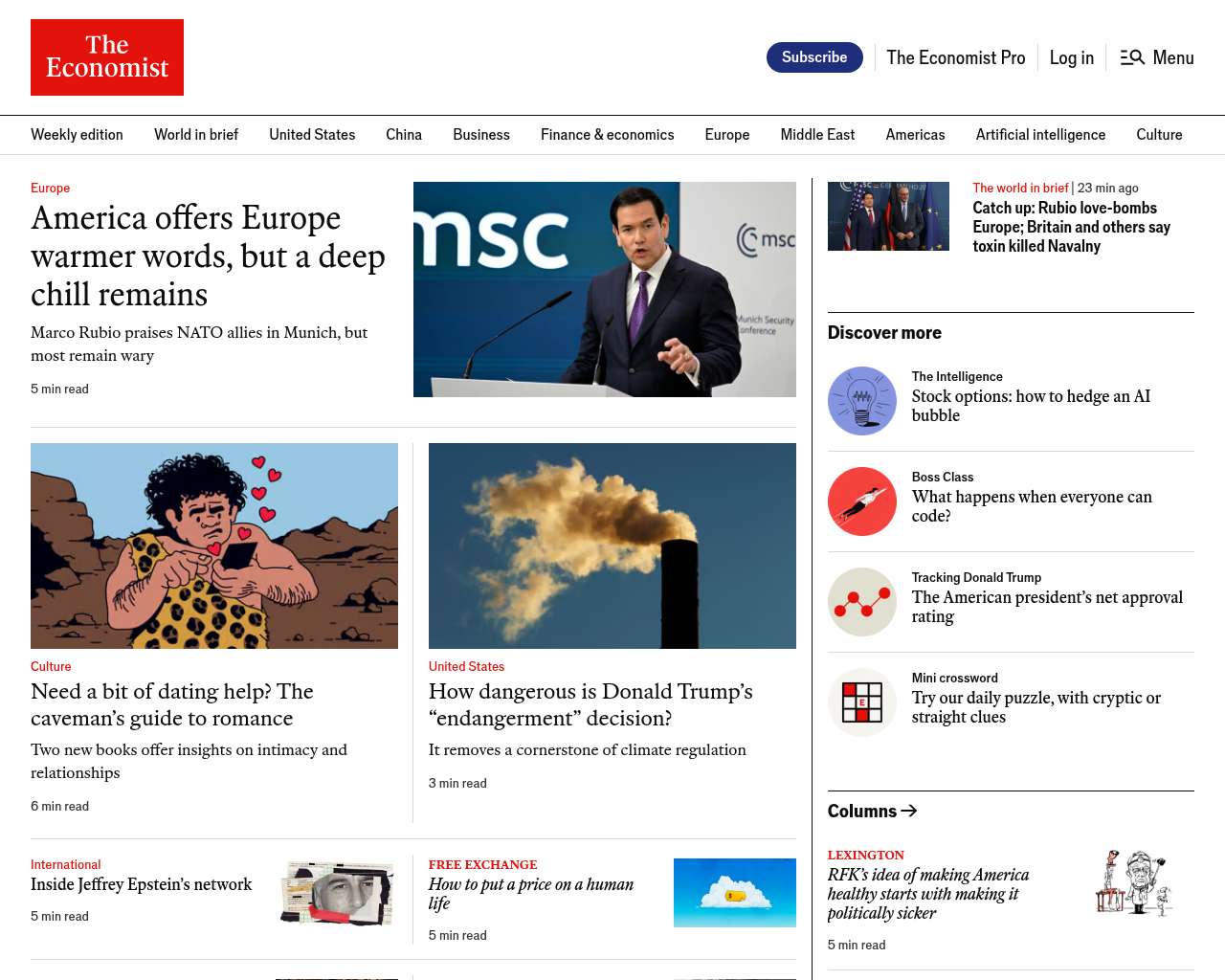Viewport: 1225px width, 980px height.
Task: Click the Mini crossword grid icon
Action: (861, 702)
